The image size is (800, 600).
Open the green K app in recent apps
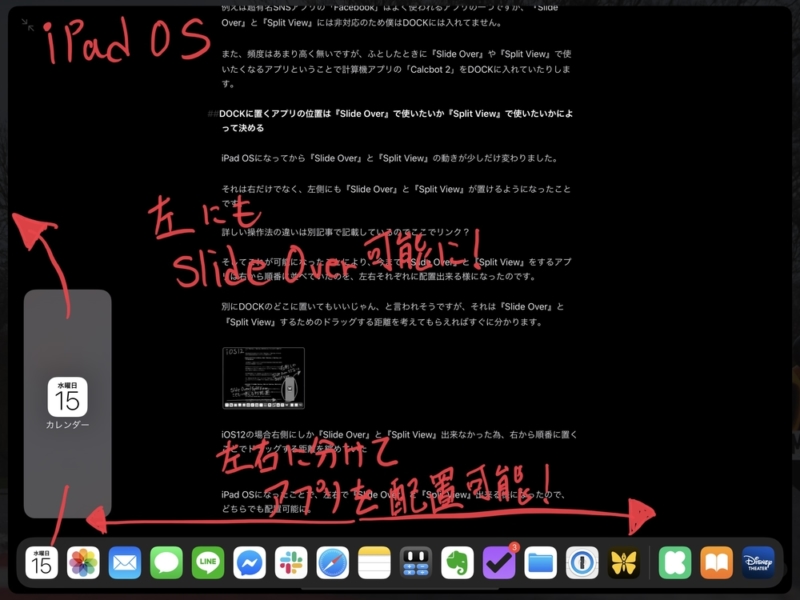[675, 563]
